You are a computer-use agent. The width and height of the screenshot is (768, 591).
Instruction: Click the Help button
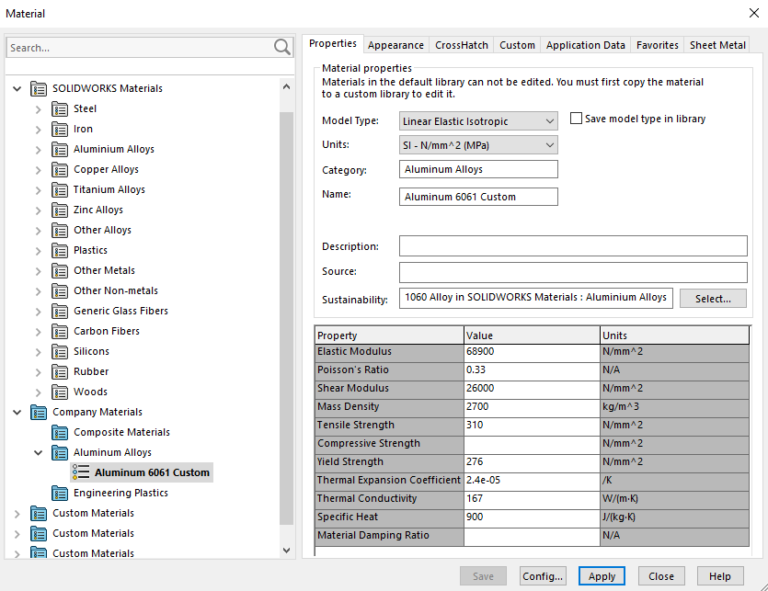tap(720, 576)
